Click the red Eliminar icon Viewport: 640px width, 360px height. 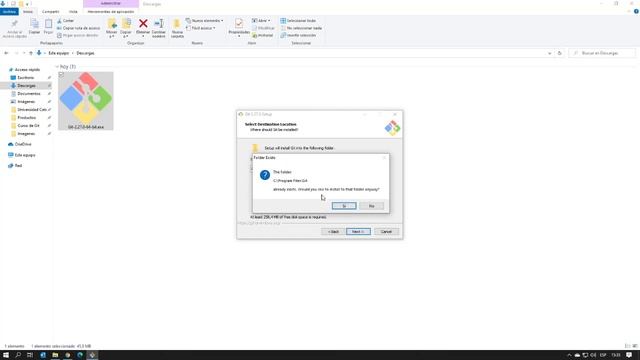click(143, 28)
